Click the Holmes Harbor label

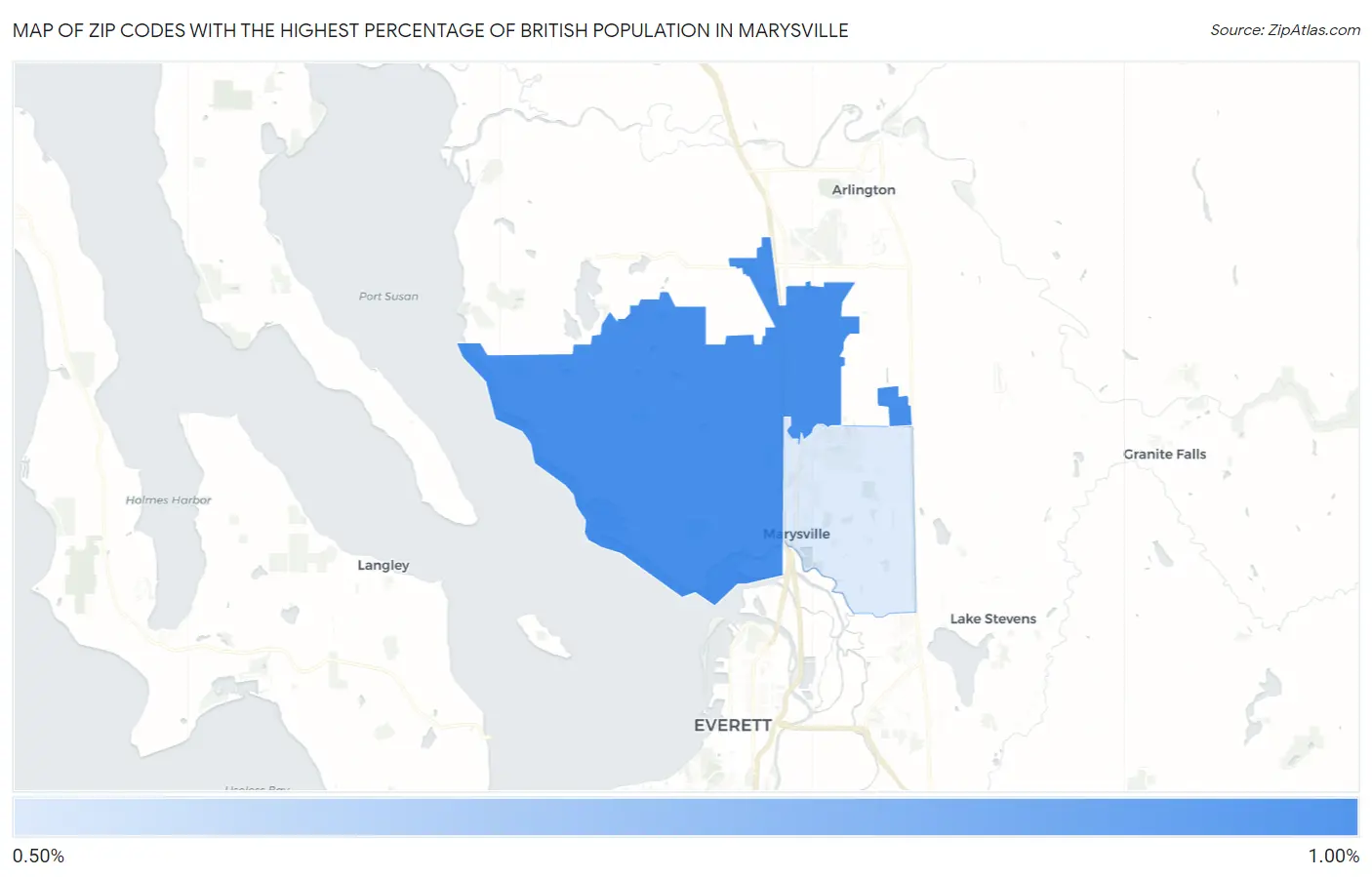click(168, 499)
